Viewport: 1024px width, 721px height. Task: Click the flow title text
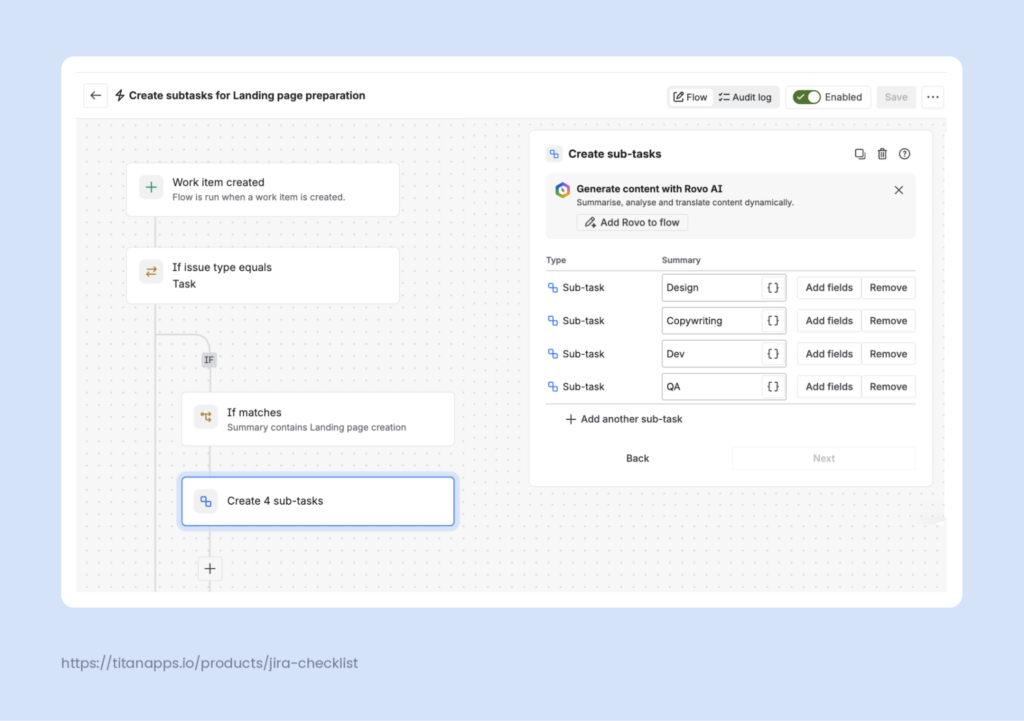point(247,95)
